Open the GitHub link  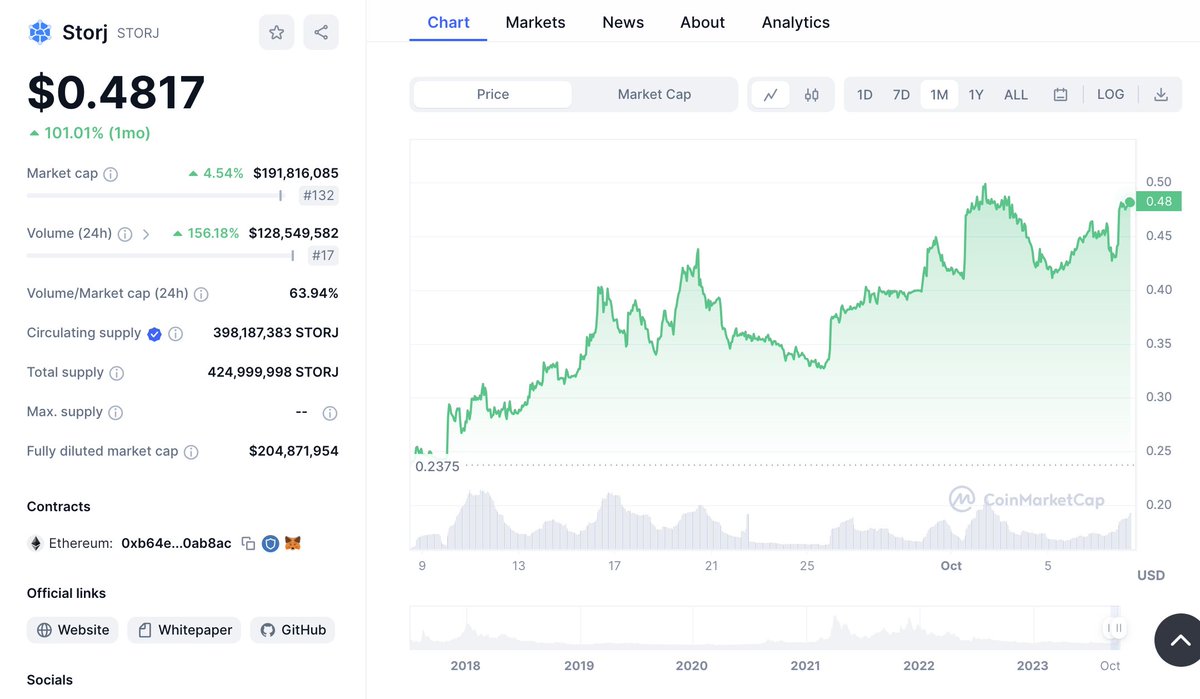(293, 630)
